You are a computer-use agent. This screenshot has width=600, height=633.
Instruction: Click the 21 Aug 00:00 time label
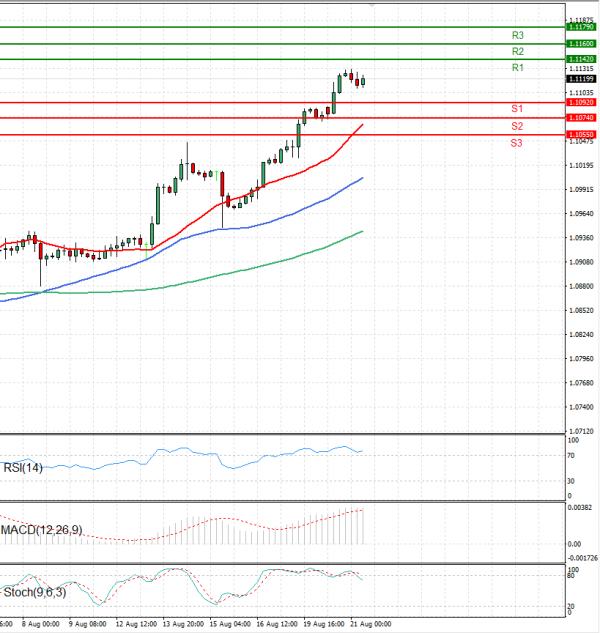pos(371,624)
